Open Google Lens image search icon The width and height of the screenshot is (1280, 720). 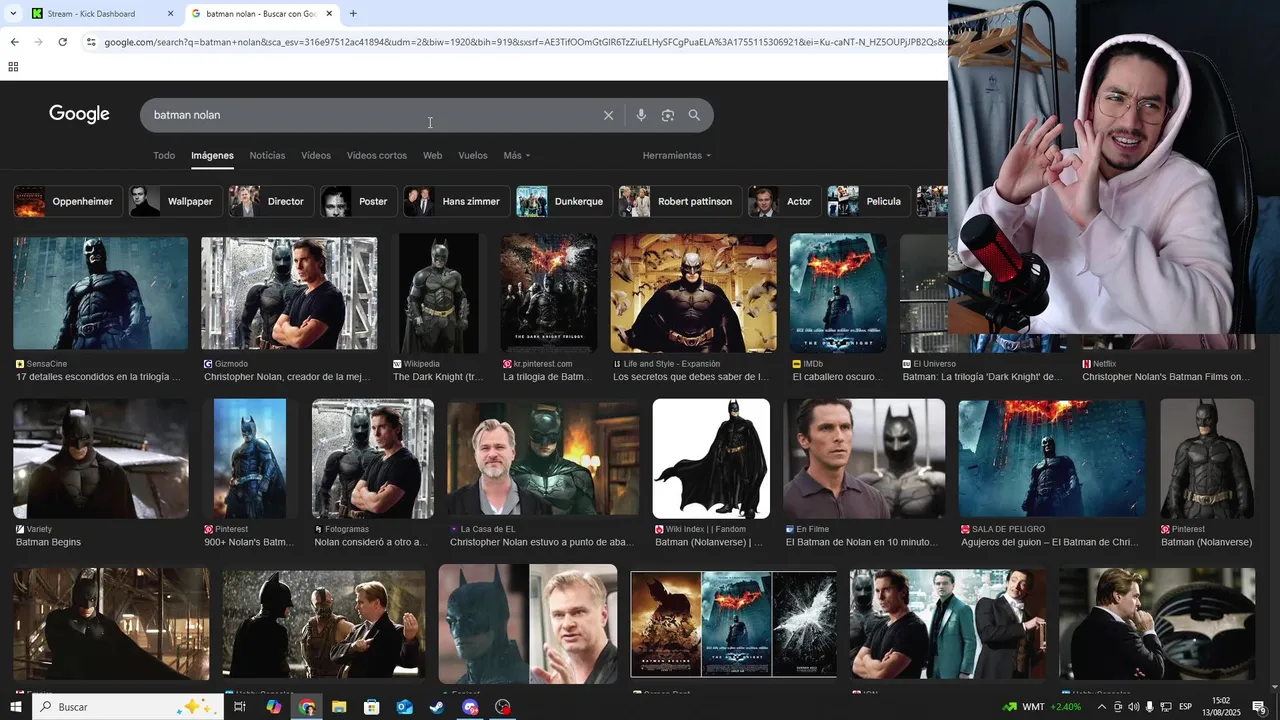coord(668,115)
